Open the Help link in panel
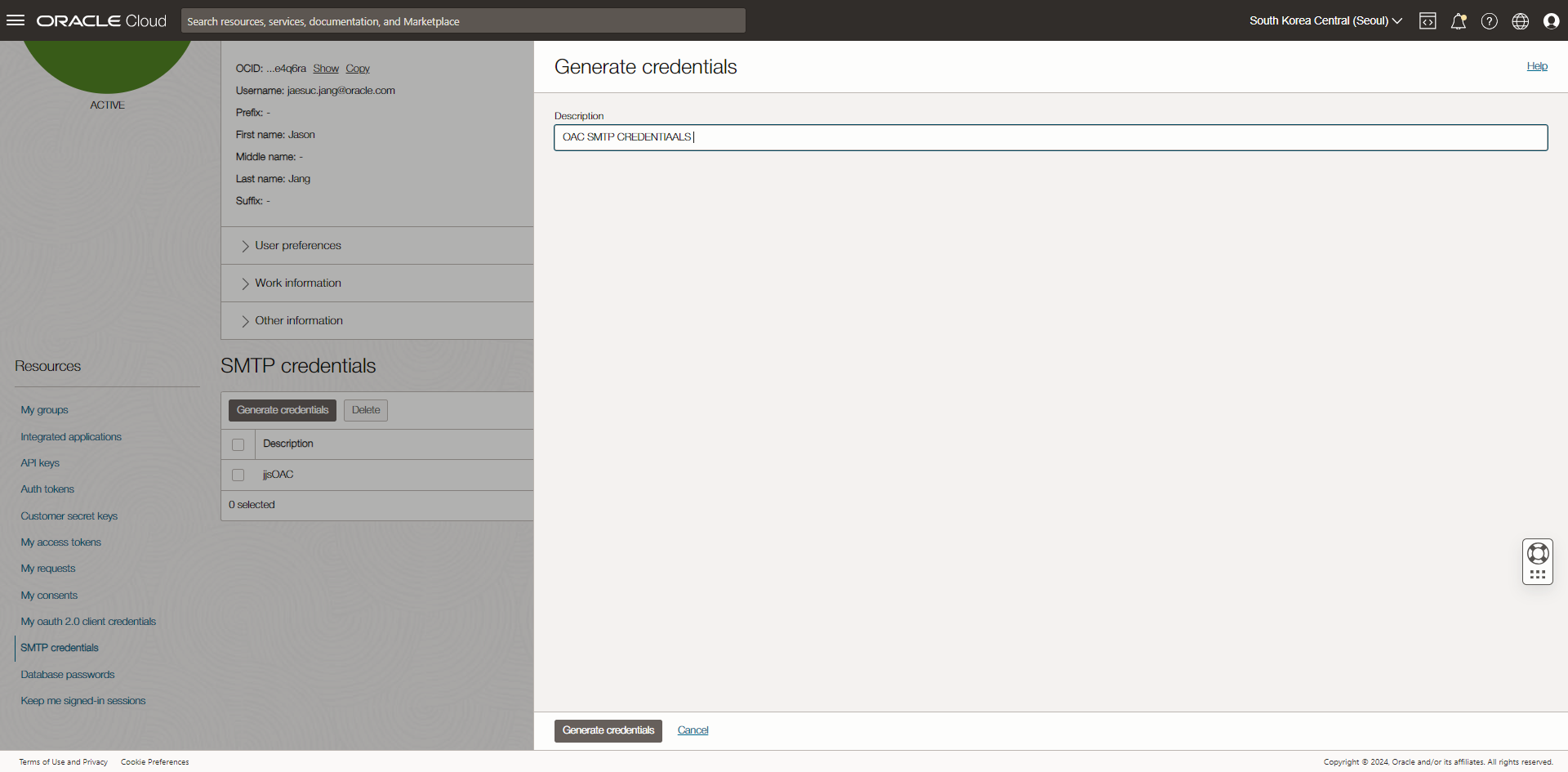Image resolution: width=1568 pixels, height=772 pixels. (x=1537, y=66)
